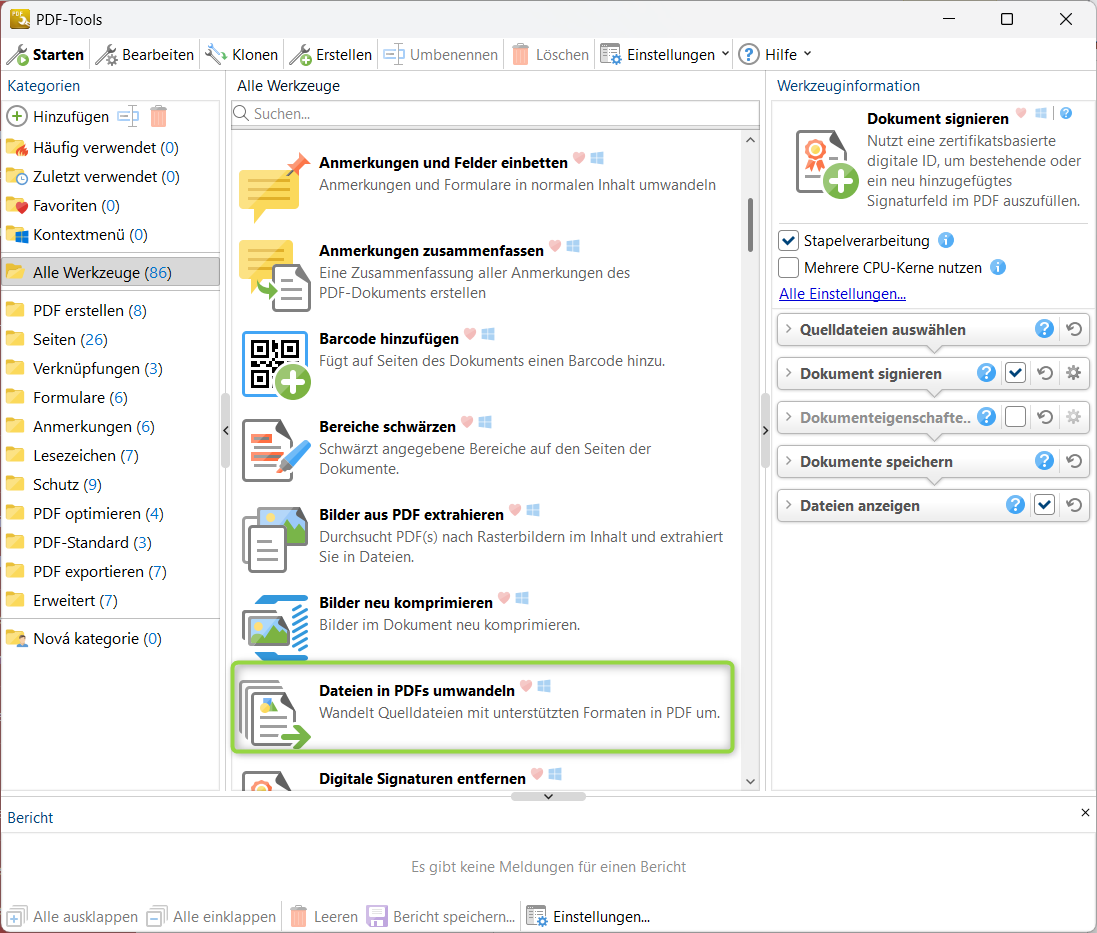Reset the Dateien anzeigen step
The height and width of the screenshot is (933, 1097).
tap(1074, 505)
